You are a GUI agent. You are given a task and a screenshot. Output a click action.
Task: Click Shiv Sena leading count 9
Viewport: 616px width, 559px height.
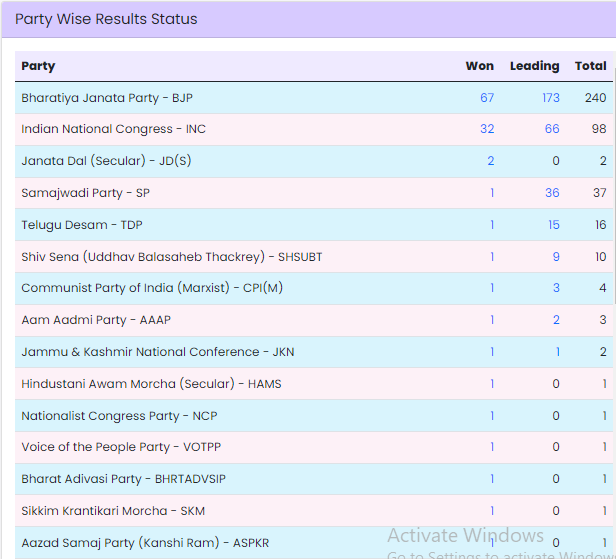(556, 257)
